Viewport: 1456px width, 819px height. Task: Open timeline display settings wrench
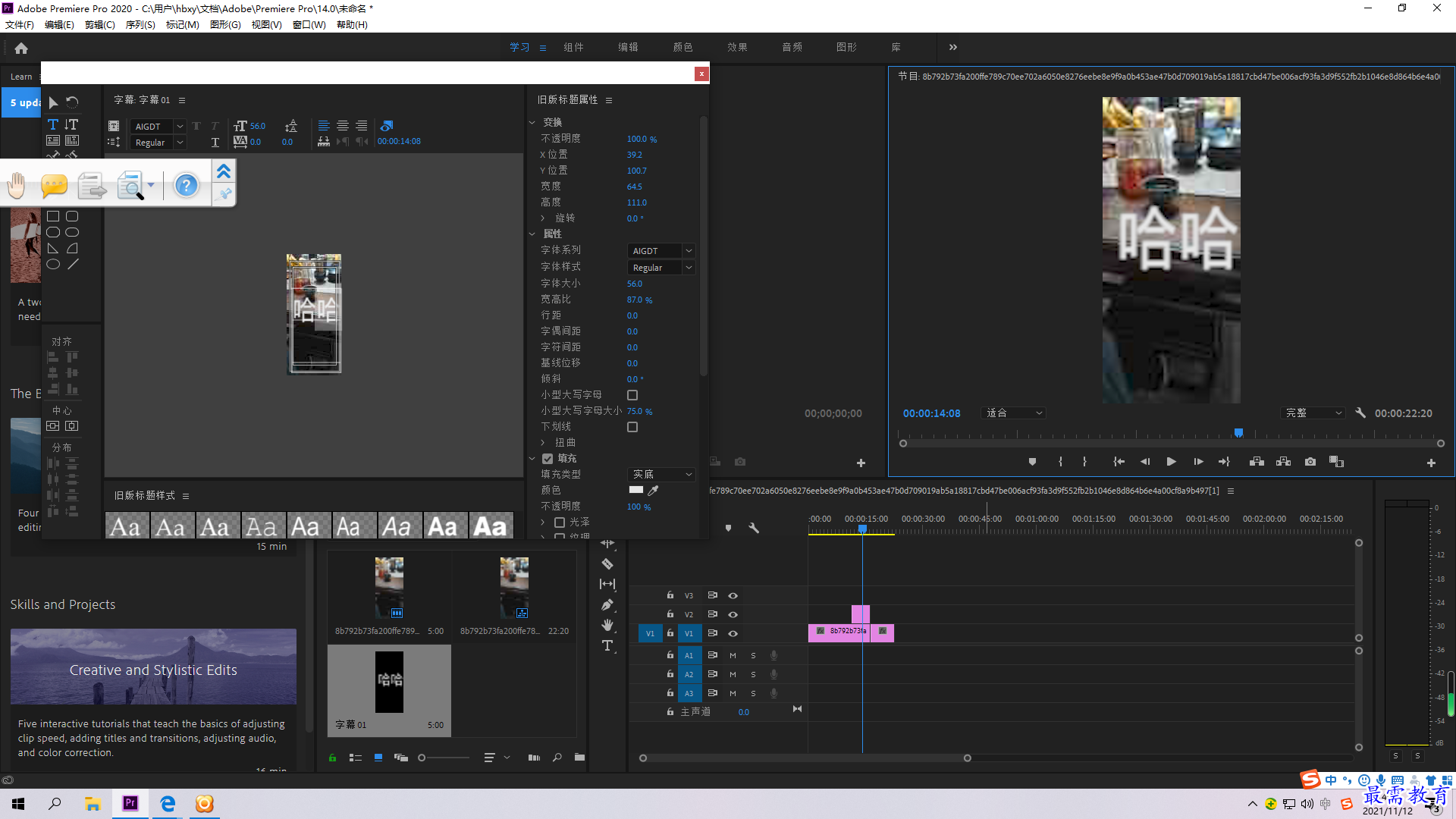754,528
